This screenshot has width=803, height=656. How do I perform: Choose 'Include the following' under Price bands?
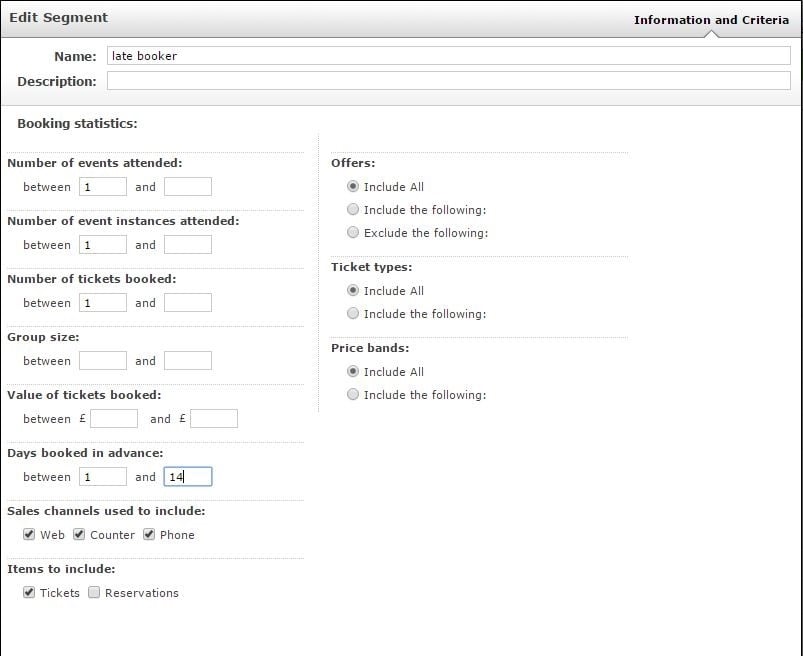pyautogui.click(x=353, y=394)
